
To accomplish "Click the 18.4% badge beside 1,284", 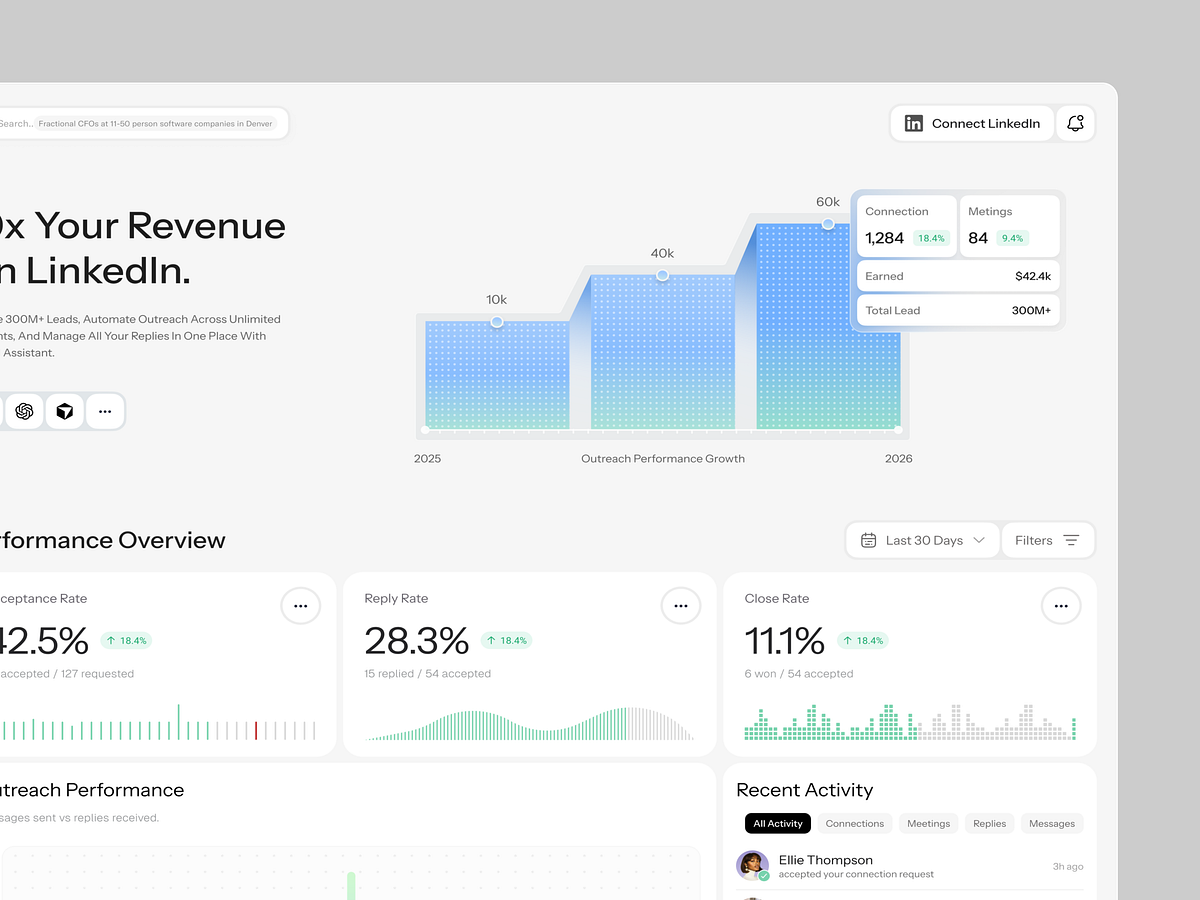I will [931, 238].
